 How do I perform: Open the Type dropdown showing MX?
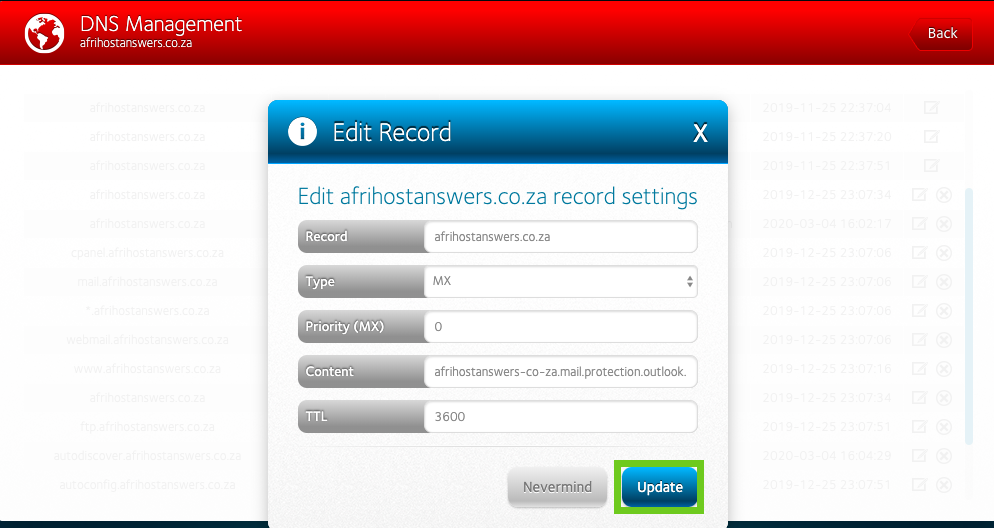(x=560, y=281)
